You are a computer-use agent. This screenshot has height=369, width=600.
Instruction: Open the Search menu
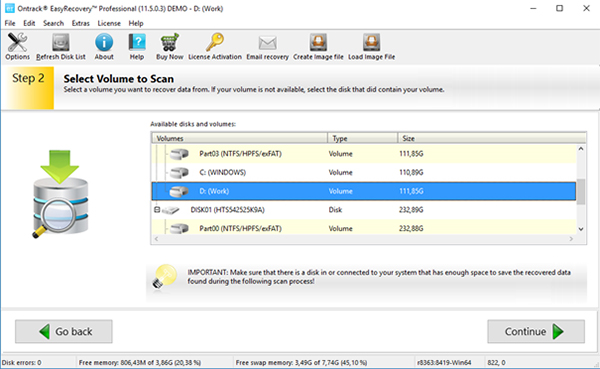[53, 23]
